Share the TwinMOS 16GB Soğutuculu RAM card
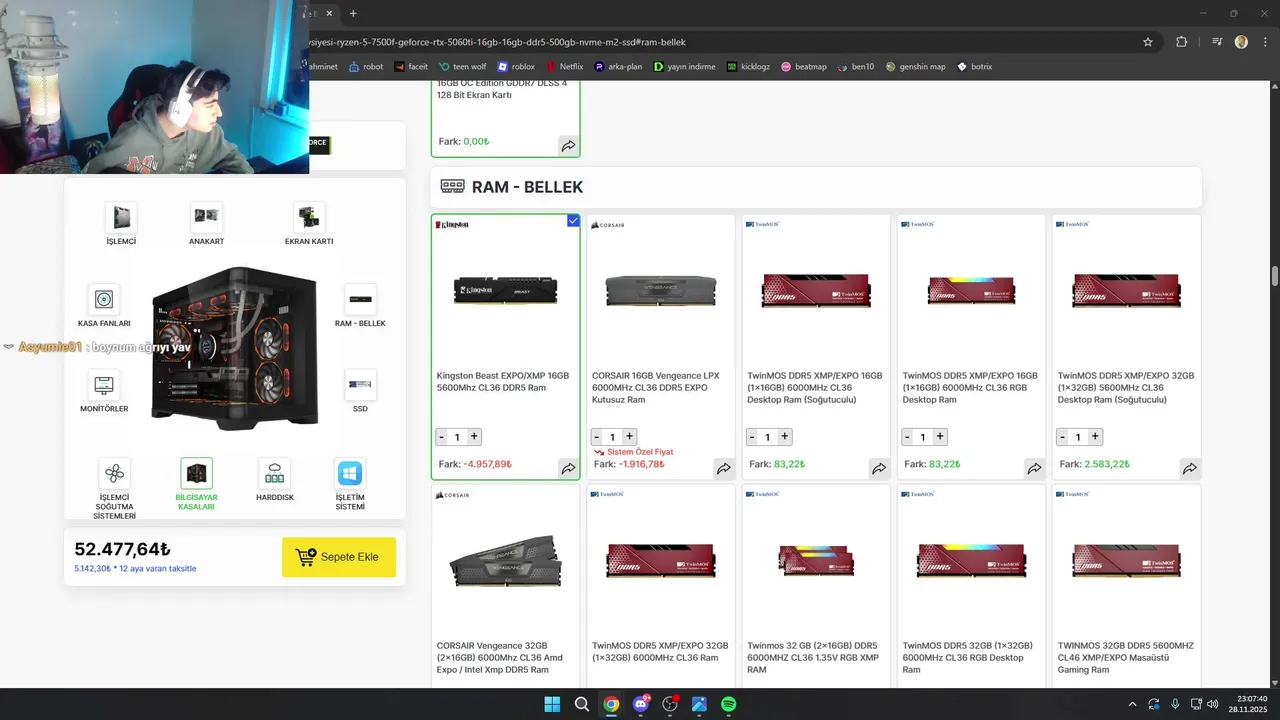 879,468
